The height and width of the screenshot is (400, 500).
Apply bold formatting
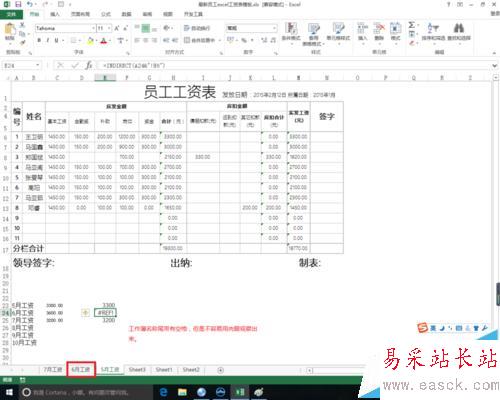39,40
